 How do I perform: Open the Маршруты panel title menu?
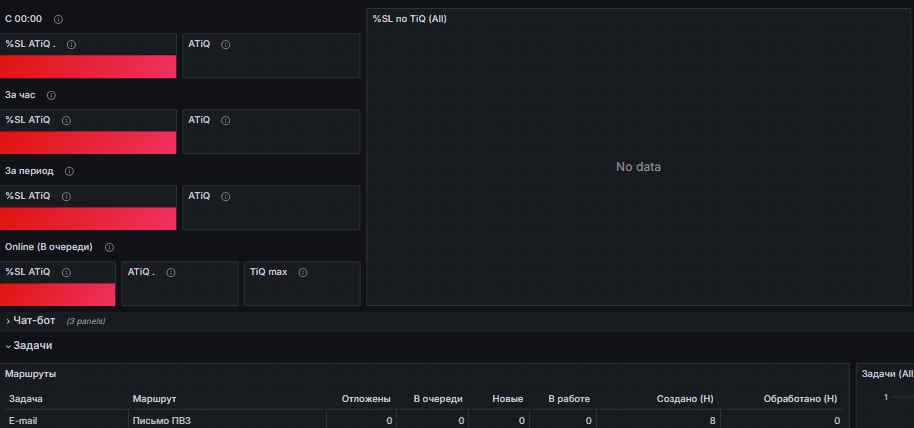[x=30, y=374]
